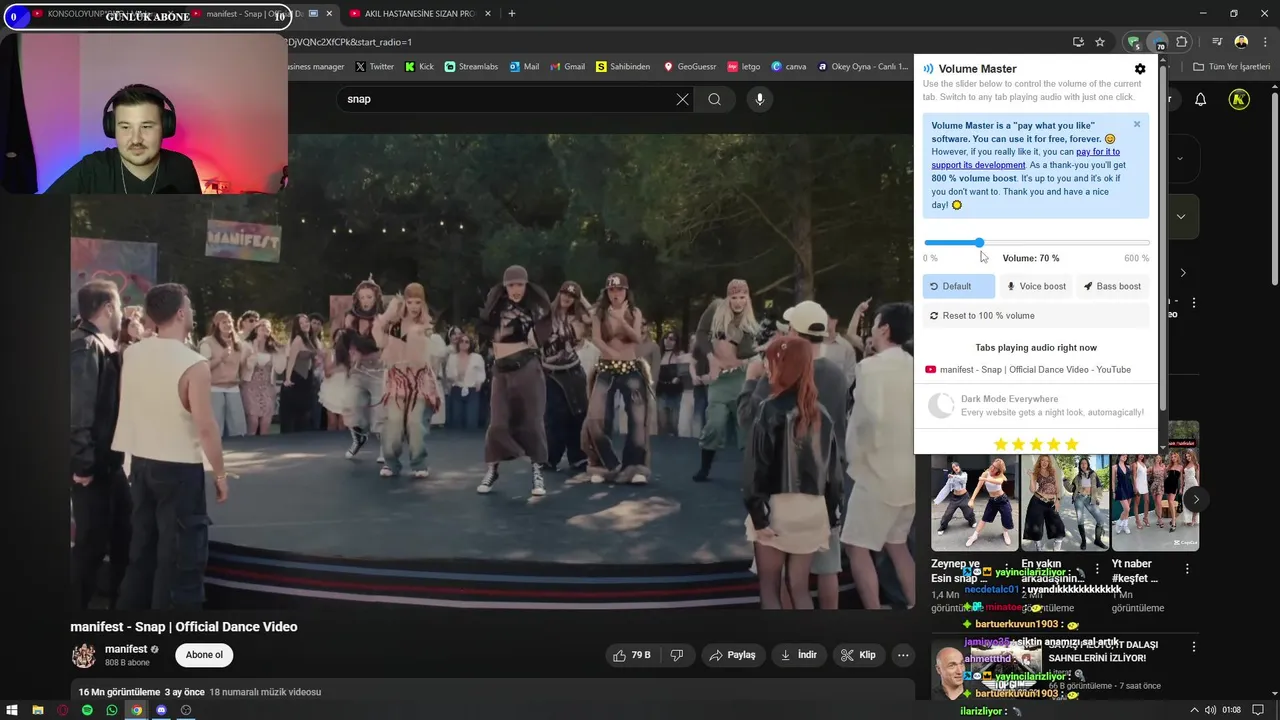
Task: Open the YouTube account avatar menu
Action: click(x=1239, y=99)
